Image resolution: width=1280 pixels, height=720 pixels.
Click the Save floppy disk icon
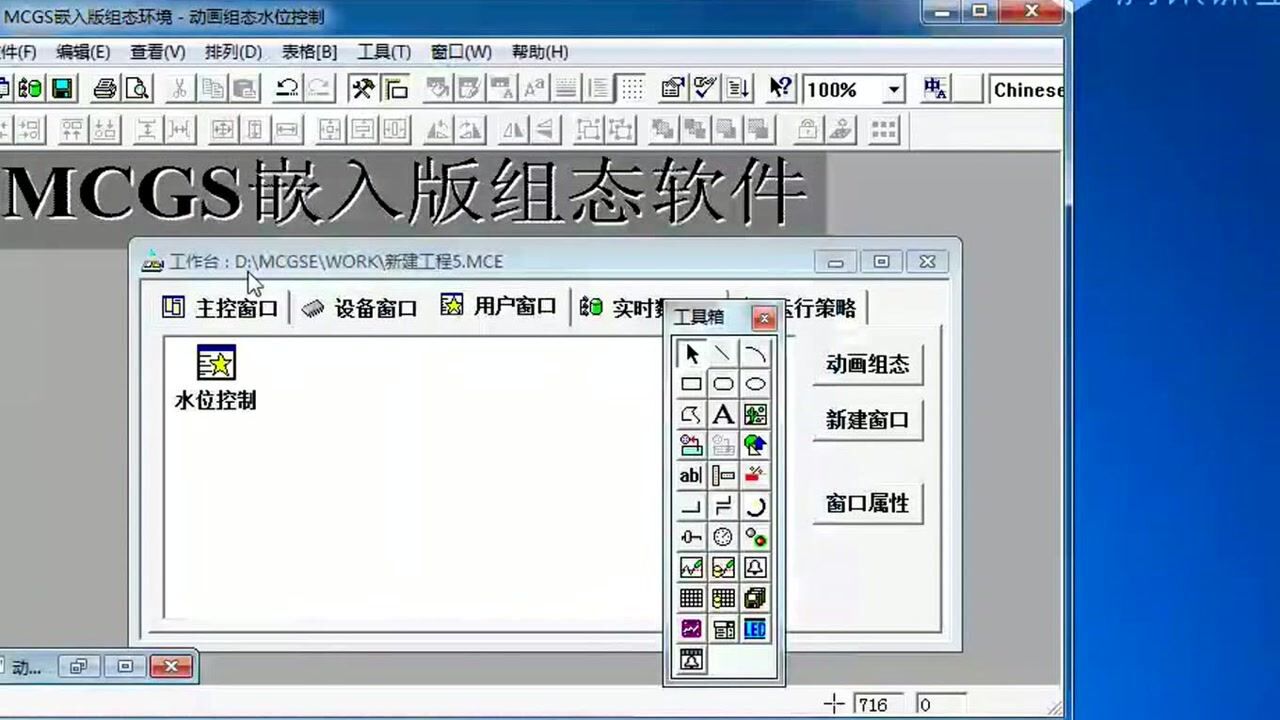pyautogui.click(x=62, y=89)
